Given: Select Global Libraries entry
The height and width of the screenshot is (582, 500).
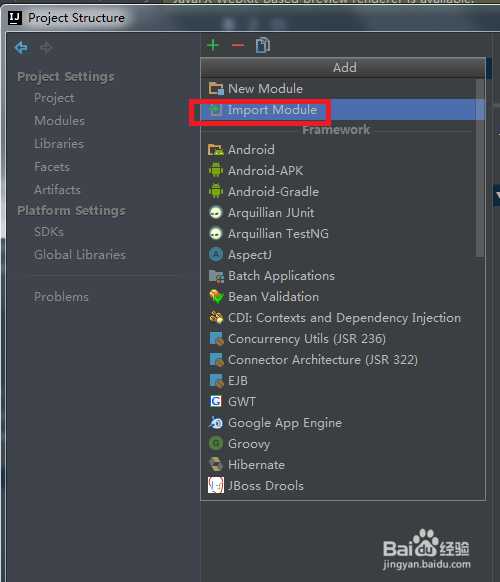Looking at the screenshot, I should point(80,255).
